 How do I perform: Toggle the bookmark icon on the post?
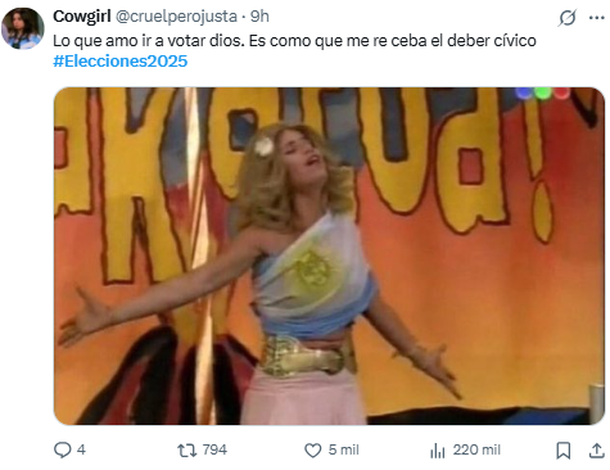coord(563,451)
